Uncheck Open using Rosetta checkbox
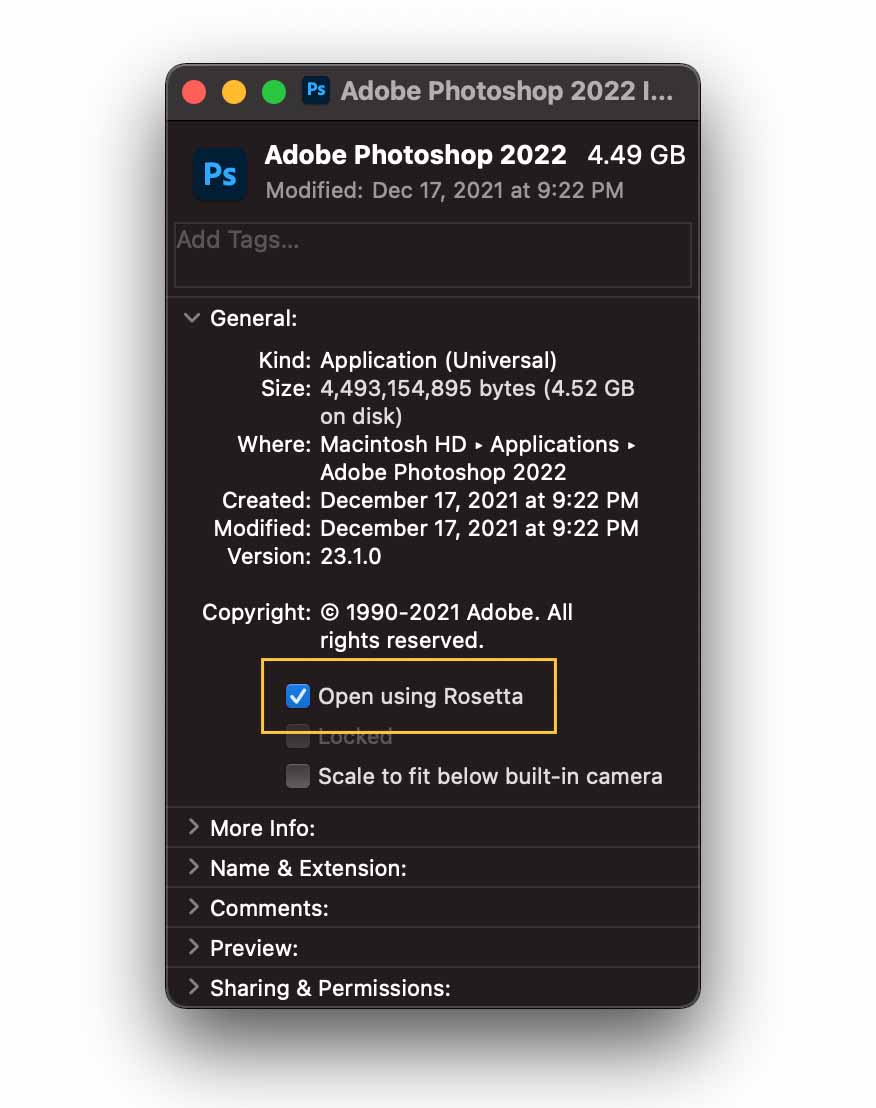The width and height of the screenshot is (876, 1108). 297,696
